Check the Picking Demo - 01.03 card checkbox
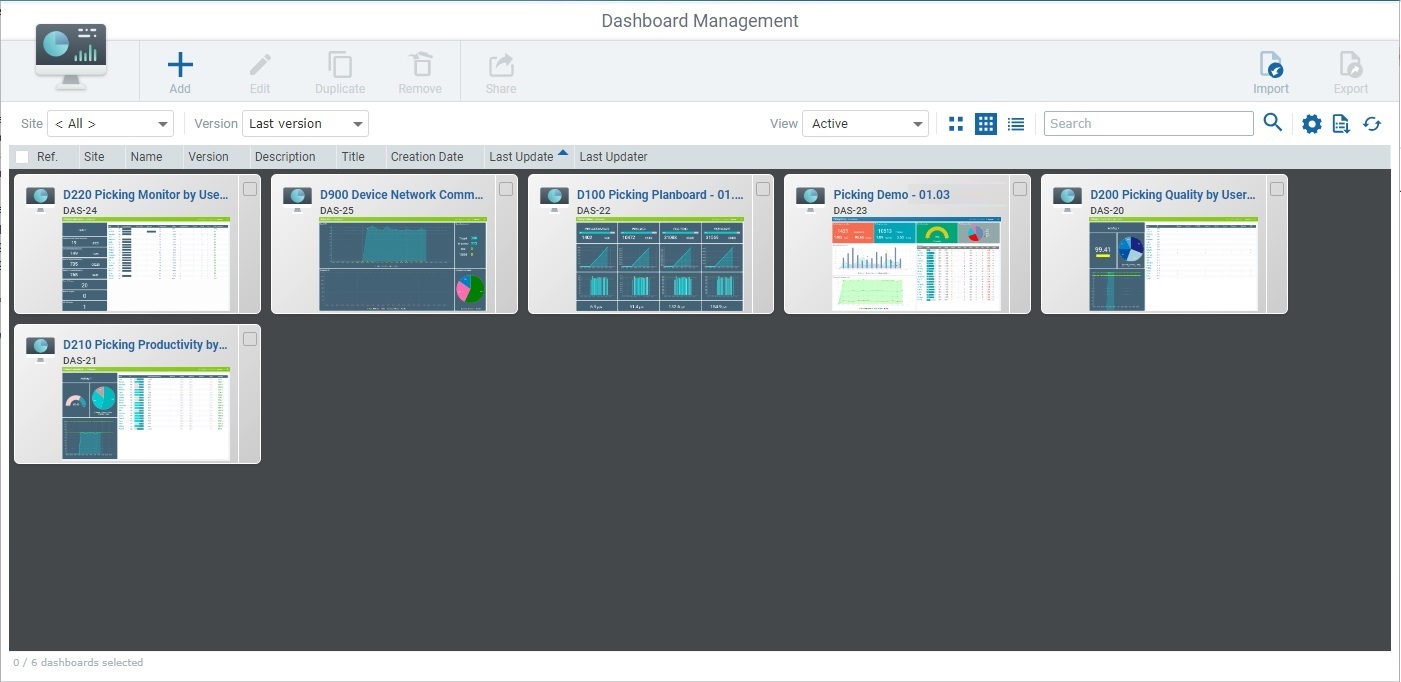The image size is (1401, 682). tap(1020, 188)
